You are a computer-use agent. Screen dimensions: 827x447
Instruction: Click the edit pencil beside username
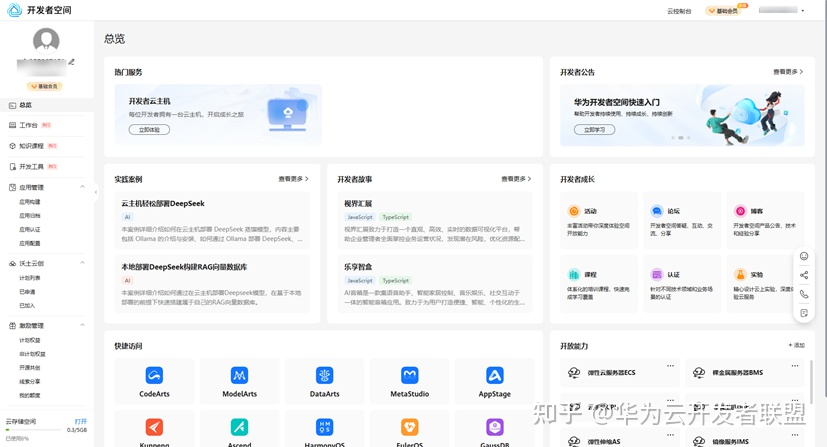tap(72, 62)
